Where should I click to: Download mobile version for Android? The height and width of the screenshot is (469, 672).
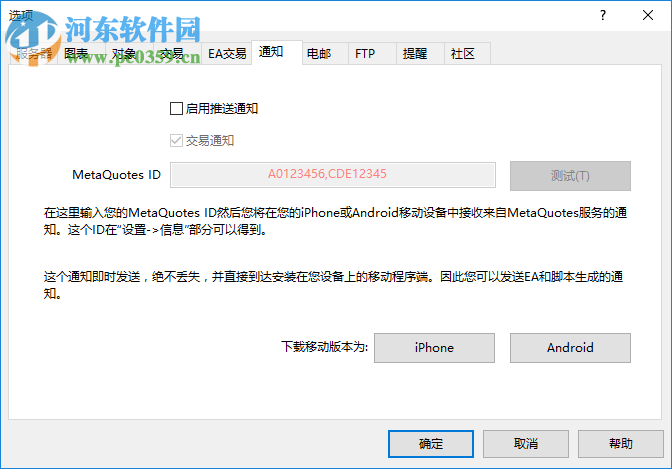coord(570,348)
